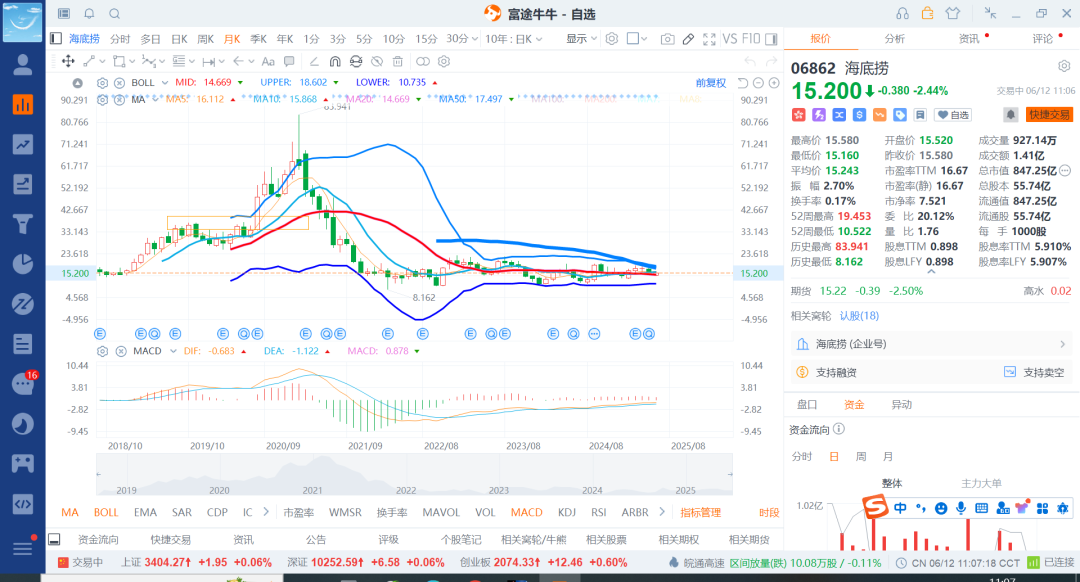Select the text annotation Aa tool
1080x582 pixels.
[267, 61]
